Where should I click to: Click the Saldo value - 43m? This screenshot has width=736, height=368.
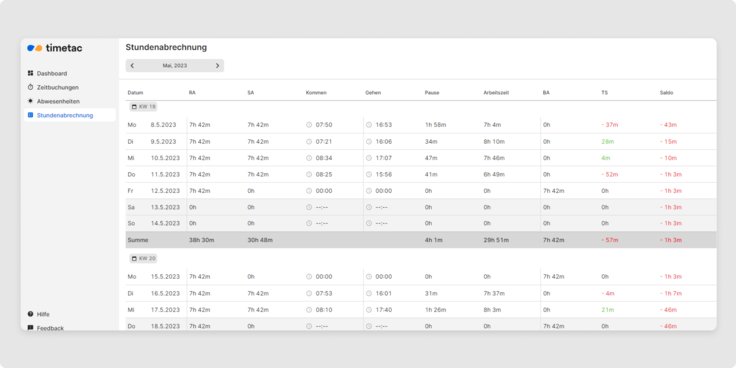(668, 125)
